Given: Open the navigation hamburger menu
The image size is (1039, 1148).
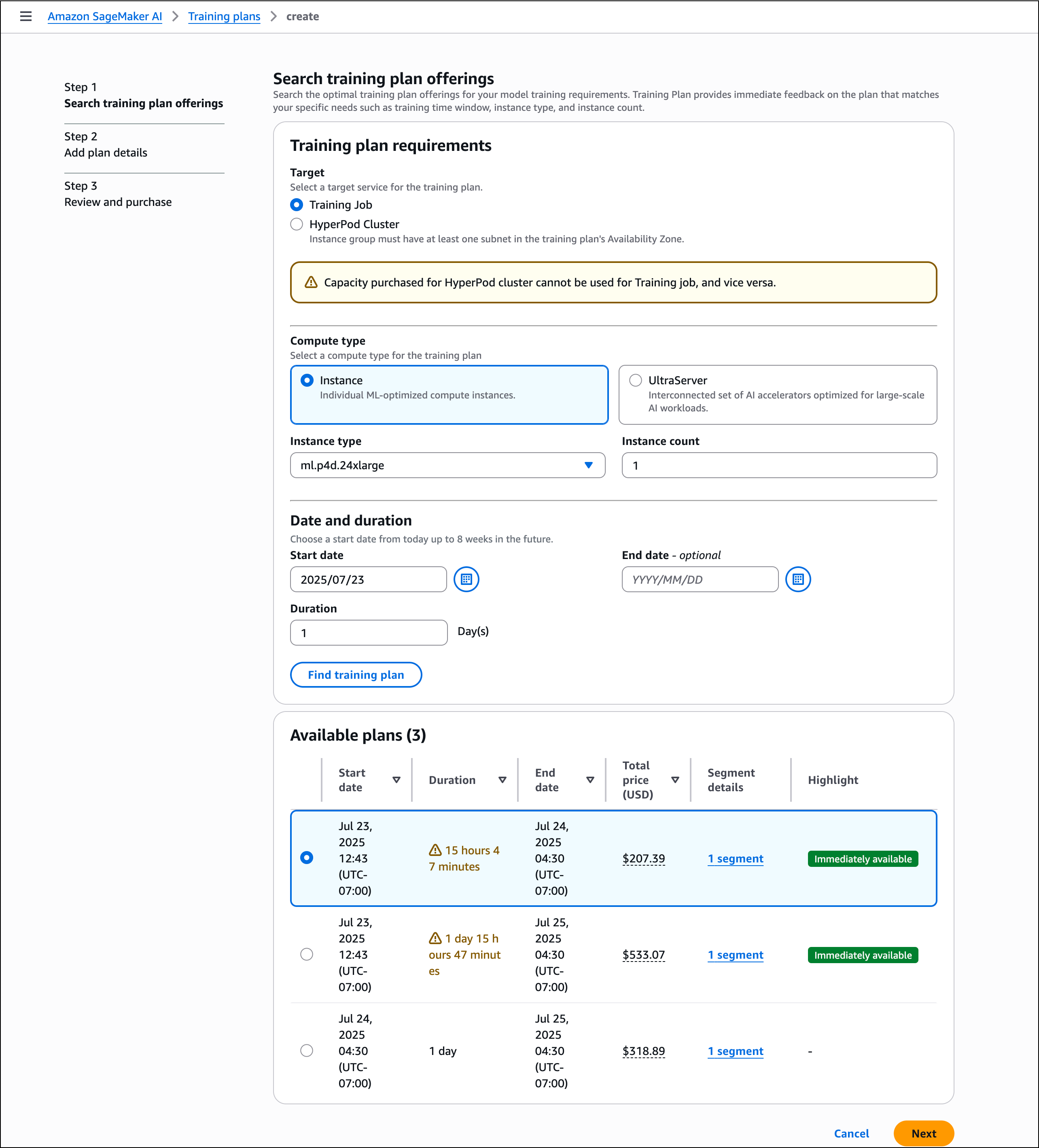Looking at the screenshot, I should pos(26,17).
